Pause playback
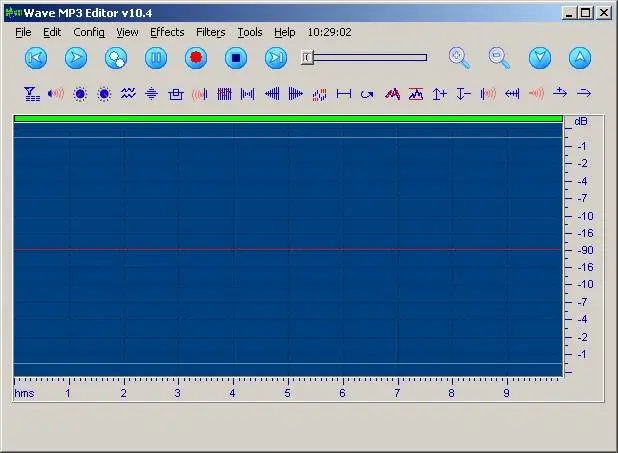618x453 pixels. pyautogui.click(x=156, y=58)
